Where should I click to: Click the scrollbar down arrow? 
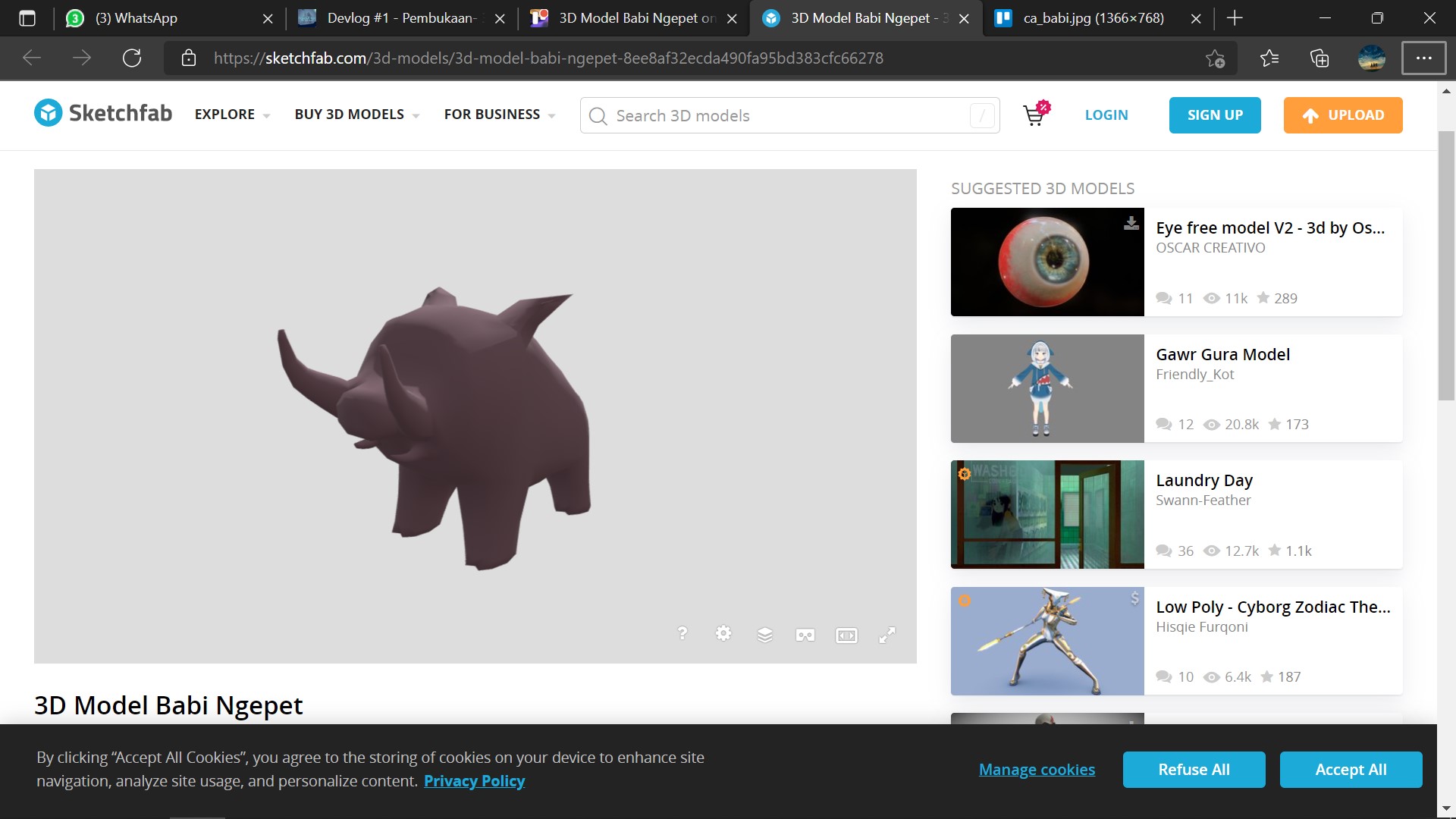click(x=1446, y=808)
